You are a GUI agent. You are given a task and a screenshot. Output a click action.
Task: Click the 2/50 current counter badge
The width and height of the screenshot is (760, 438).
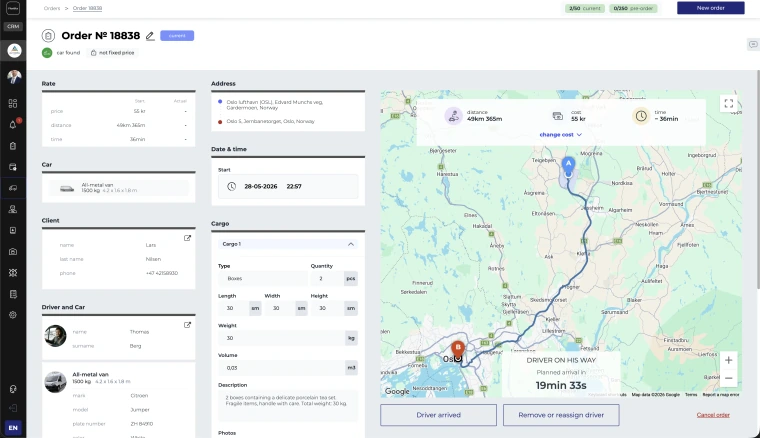(585, 8)
